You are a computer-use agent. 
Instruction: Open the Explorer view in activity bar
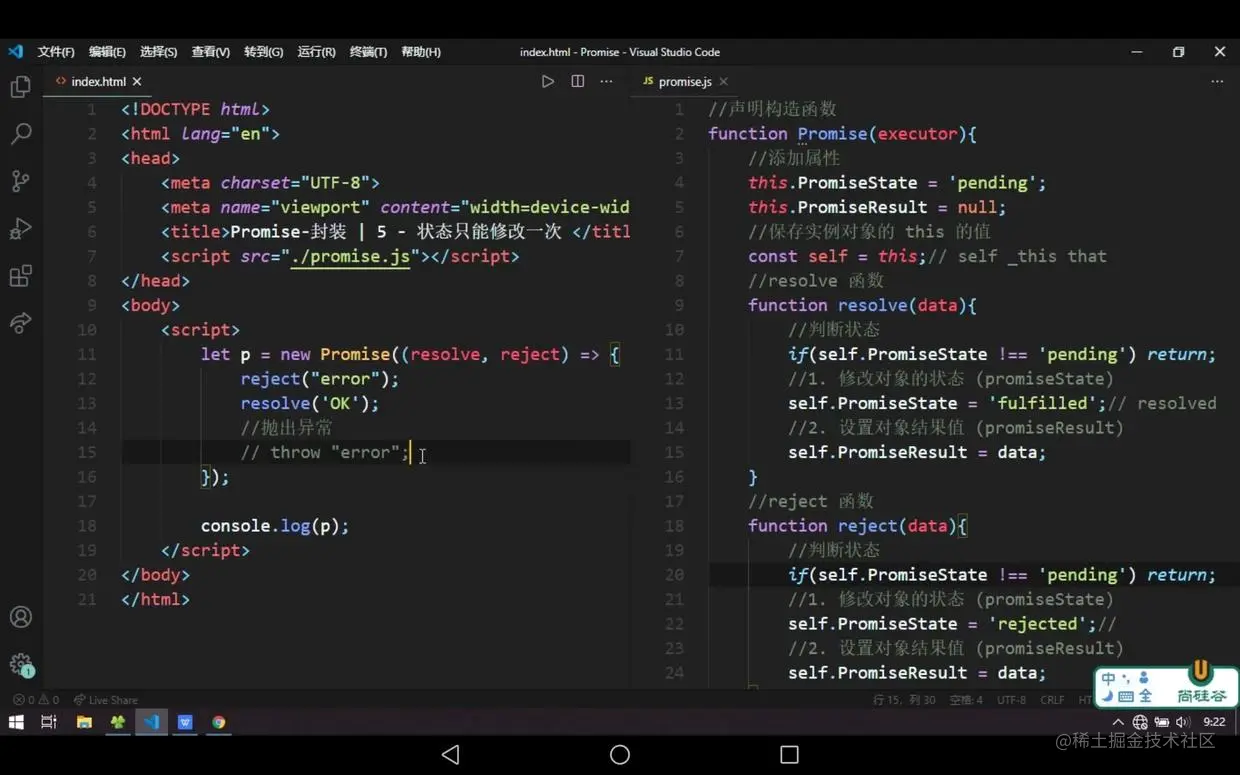coord(20,87)
